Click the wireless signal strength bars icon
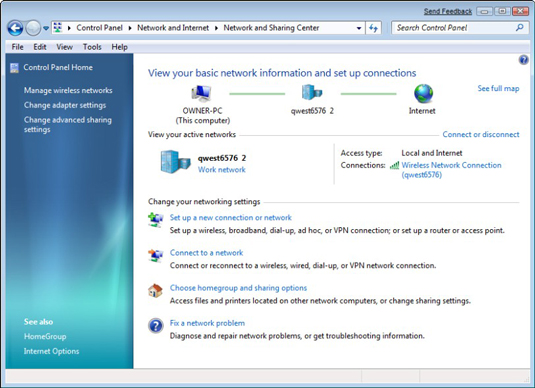Screen dimensions: 535x388 (x=394, y=166)
